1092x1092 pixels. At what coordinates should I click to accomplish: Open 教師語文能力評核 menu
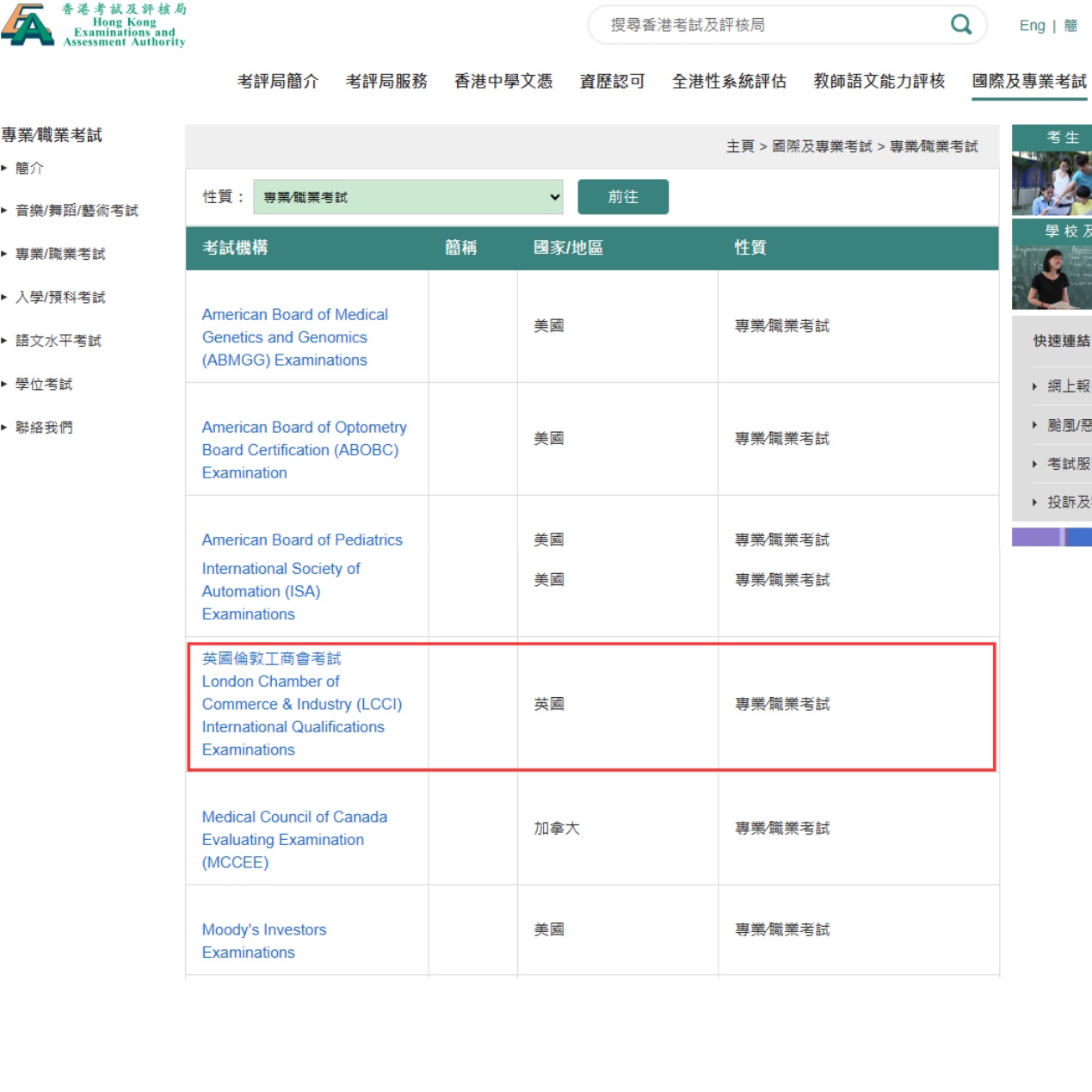pos(879,81)
